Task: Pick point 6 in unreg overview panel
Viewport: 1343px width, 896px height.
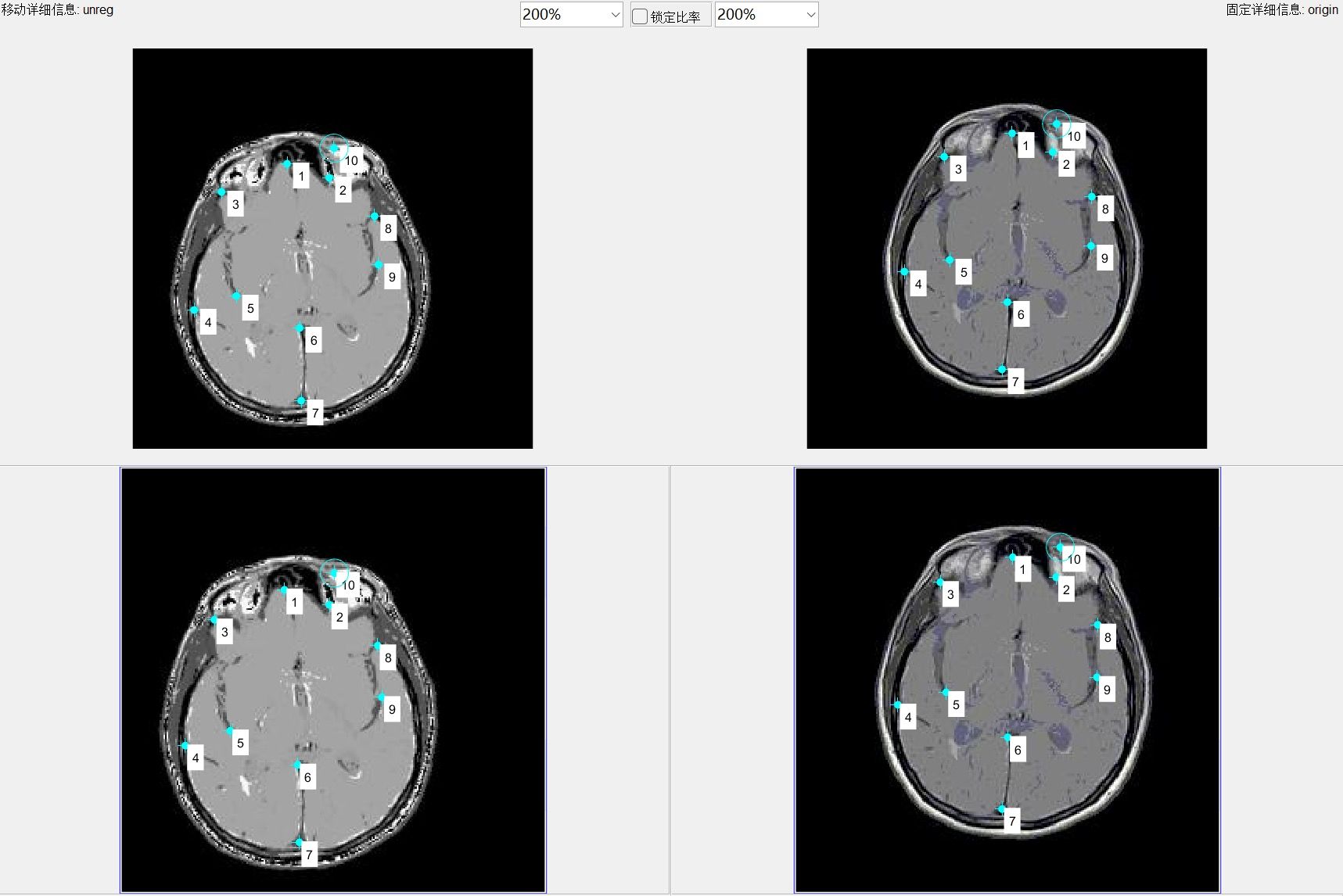Action: click(297, 765)
